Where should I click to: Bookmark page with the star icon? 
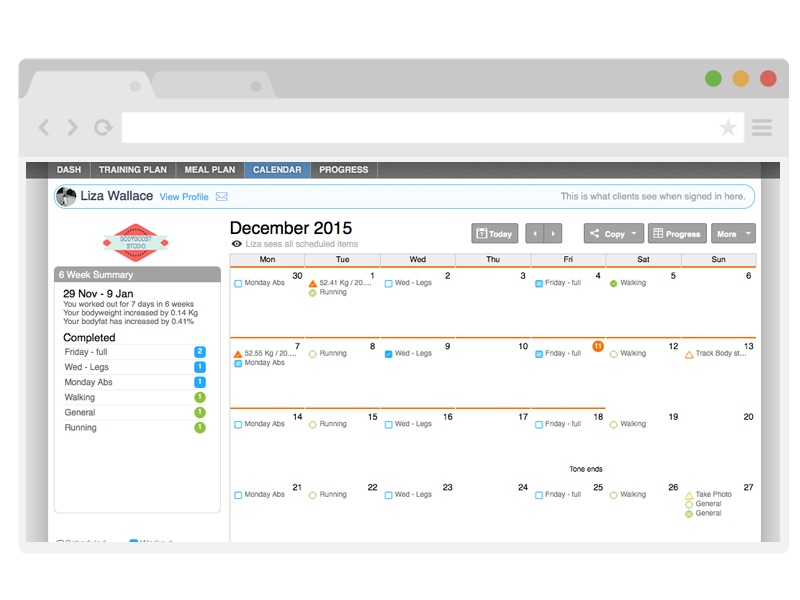coord(728,127)
